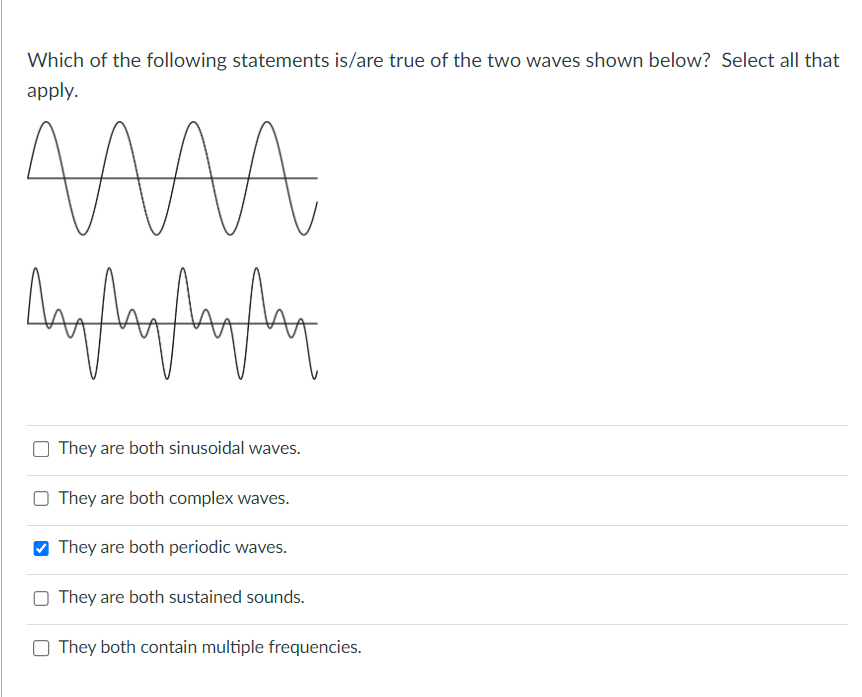Click the multiple frequencies answer label
The height and width of the screenshot is (697, 862).
[209, 647]
